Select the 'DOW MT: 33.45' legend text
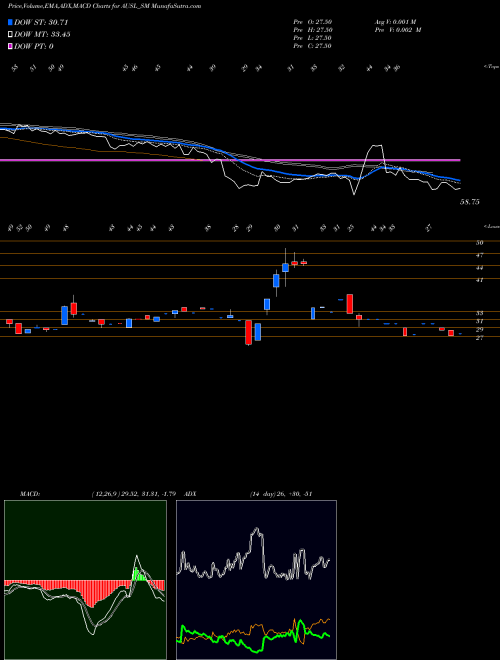This screenshot has height=660, width=500. pos(42,34)
